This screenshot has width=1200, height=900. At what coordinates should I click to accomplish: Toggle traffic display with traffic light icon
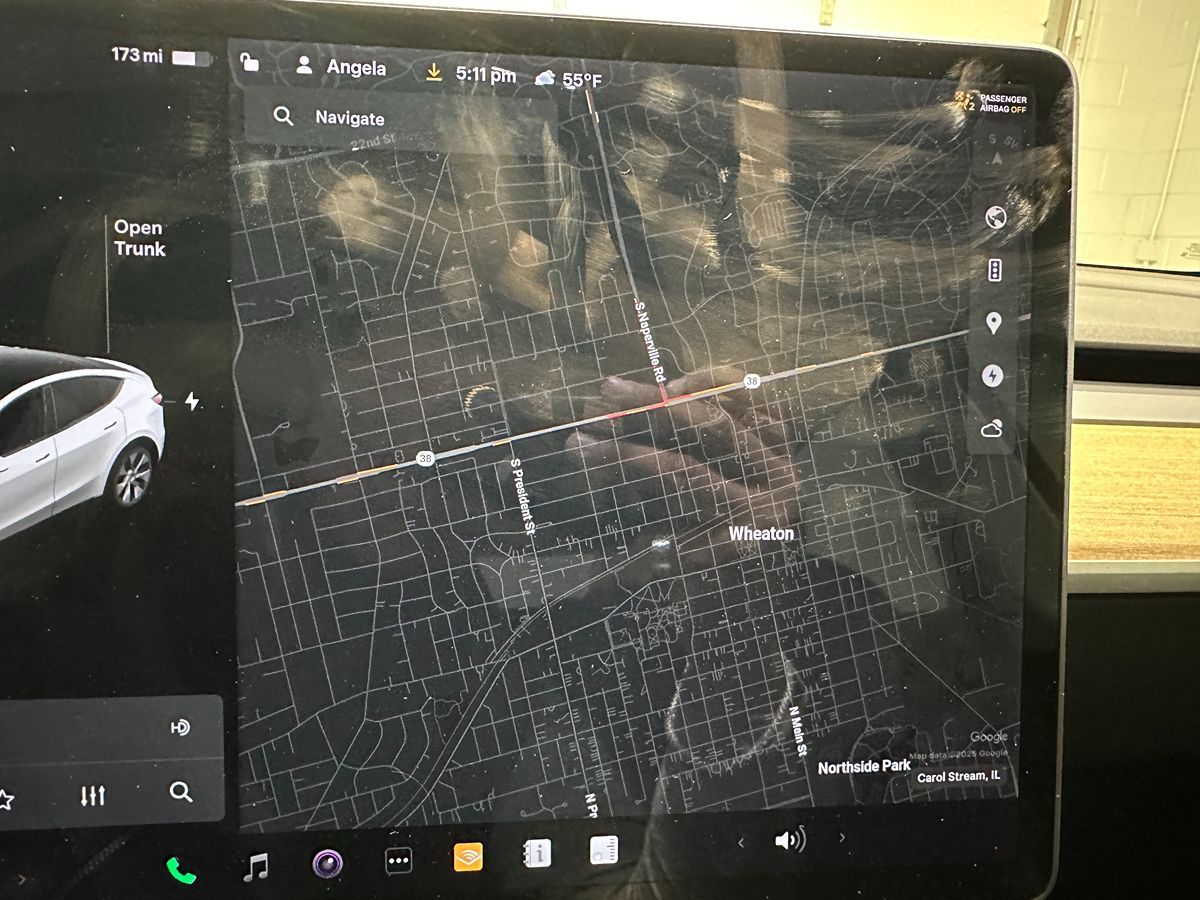[995, 270]
